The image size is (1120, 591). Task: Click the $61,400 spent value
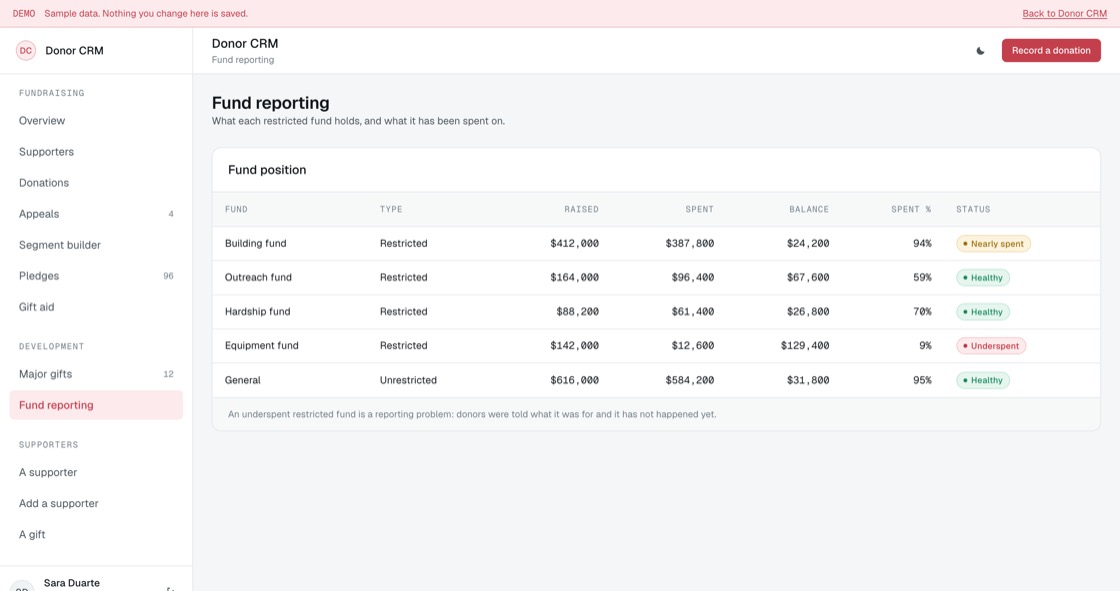pos(693,312)
